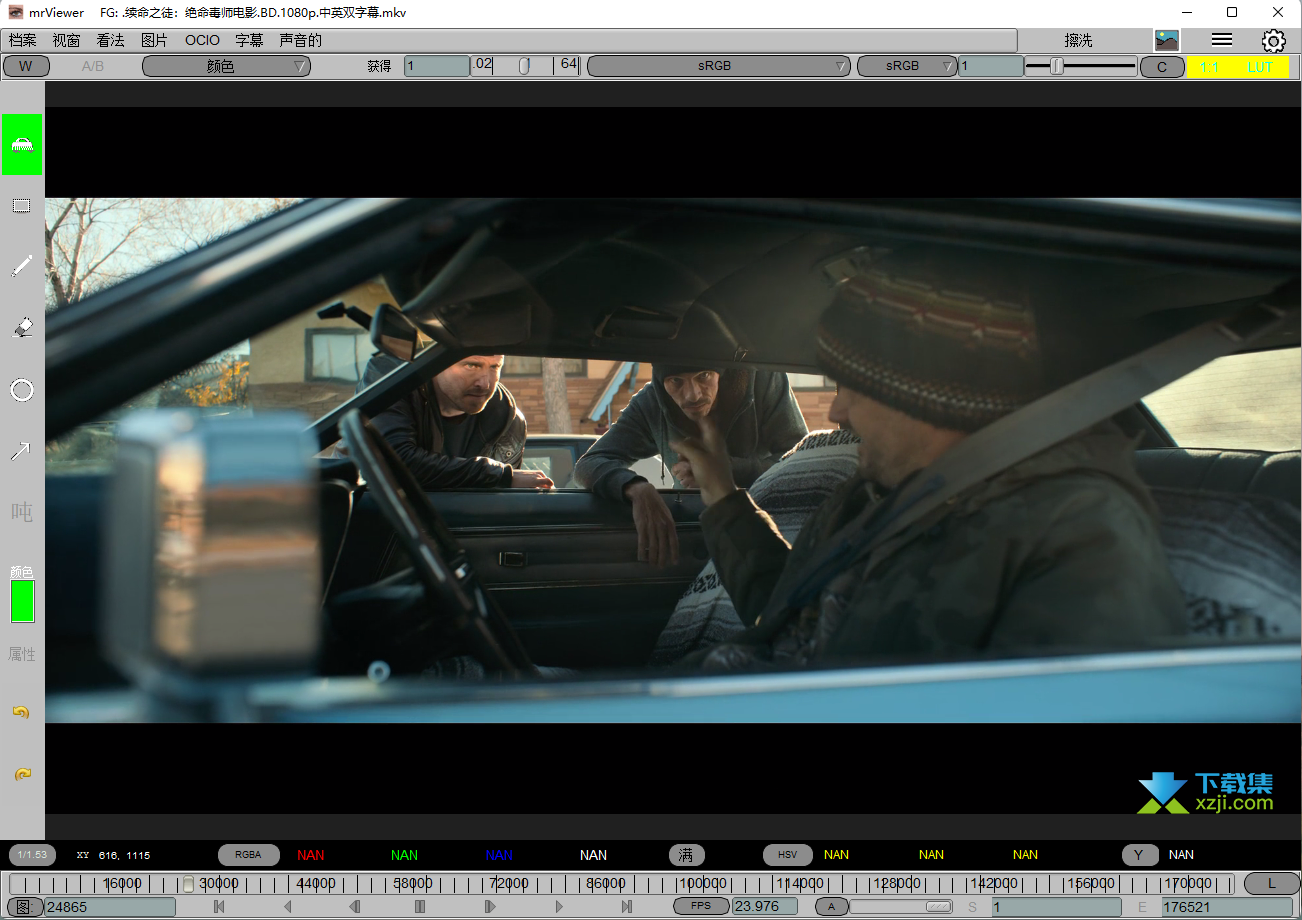Click the 图 frame label button

click(x=26, y=907)
